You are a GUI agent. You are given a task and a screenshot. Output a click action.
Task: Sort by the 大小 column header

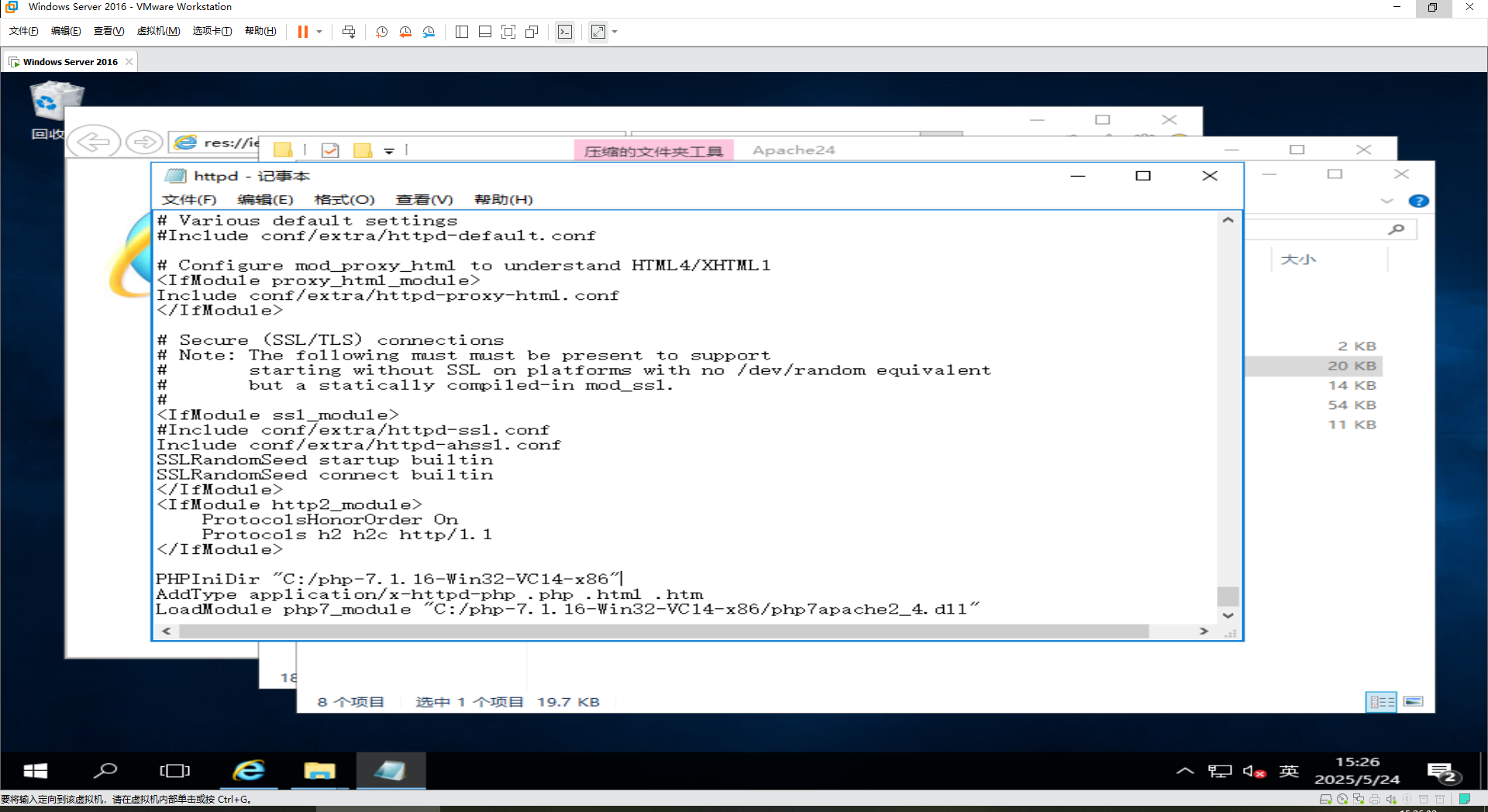[x=1300, y=260]
